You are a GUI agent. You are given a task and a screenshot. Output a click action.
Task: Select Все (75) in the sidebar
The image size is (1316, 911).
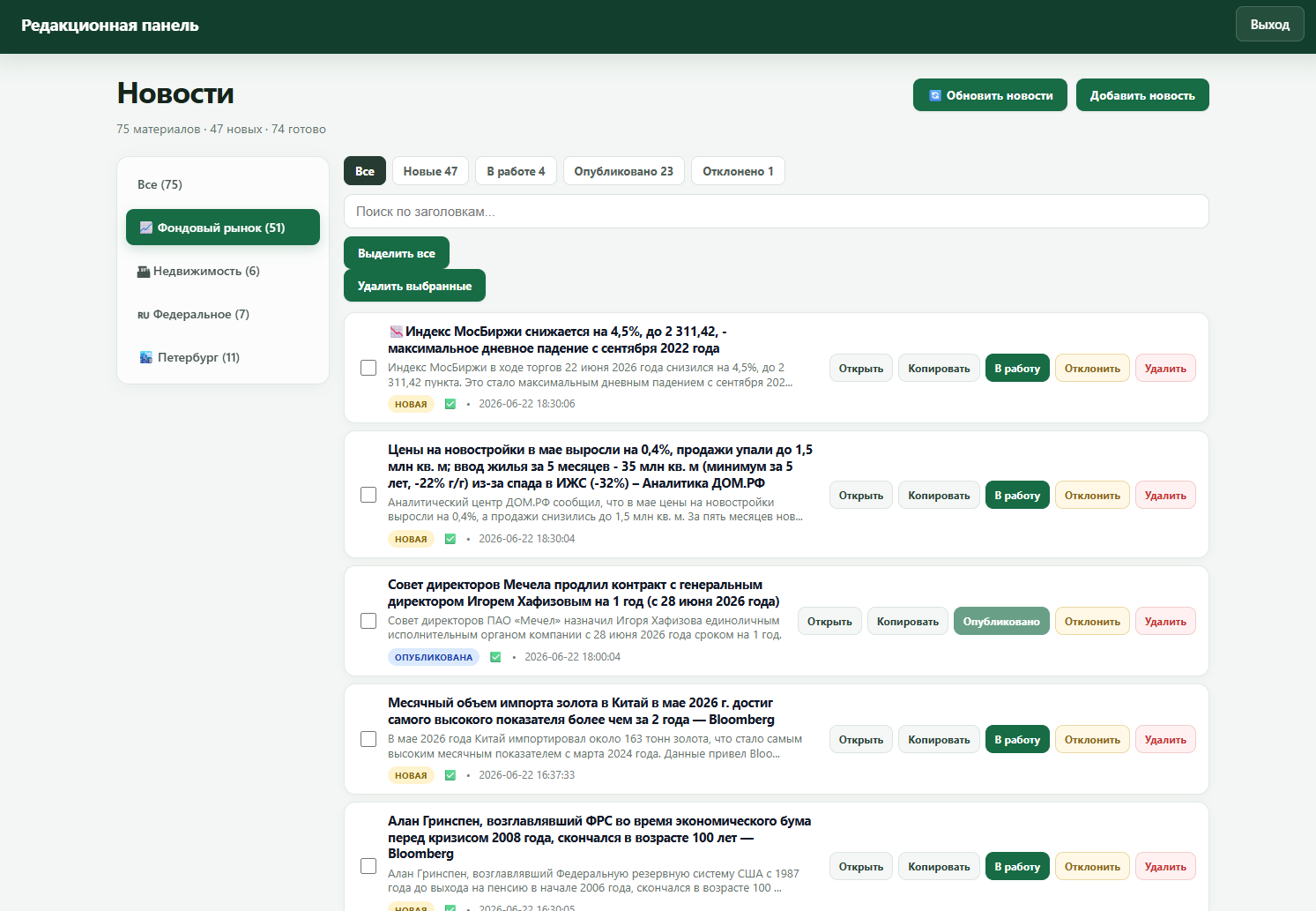coord(223,184)
